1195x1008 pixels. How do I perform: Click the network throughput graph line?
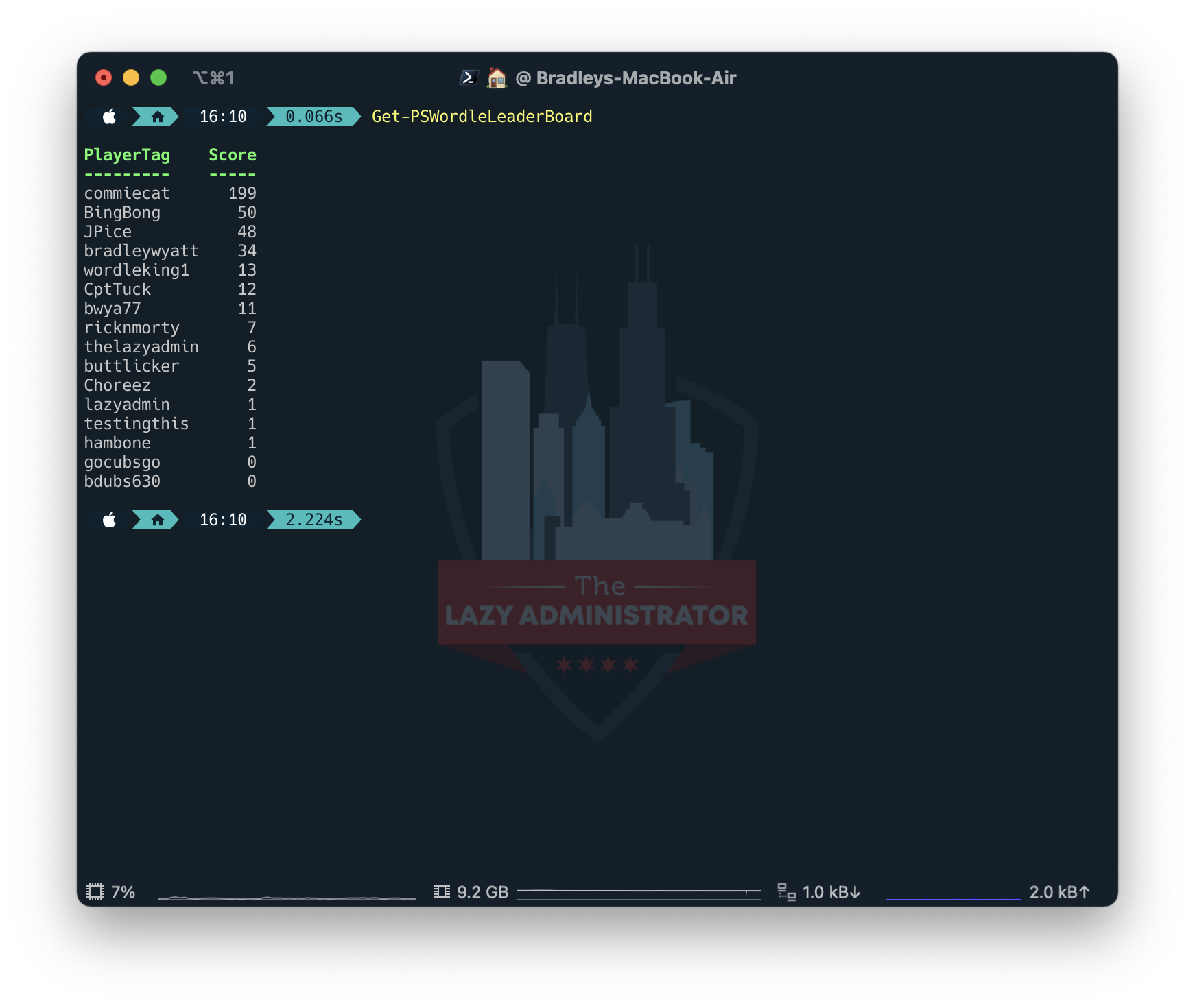tap(954, 898)
